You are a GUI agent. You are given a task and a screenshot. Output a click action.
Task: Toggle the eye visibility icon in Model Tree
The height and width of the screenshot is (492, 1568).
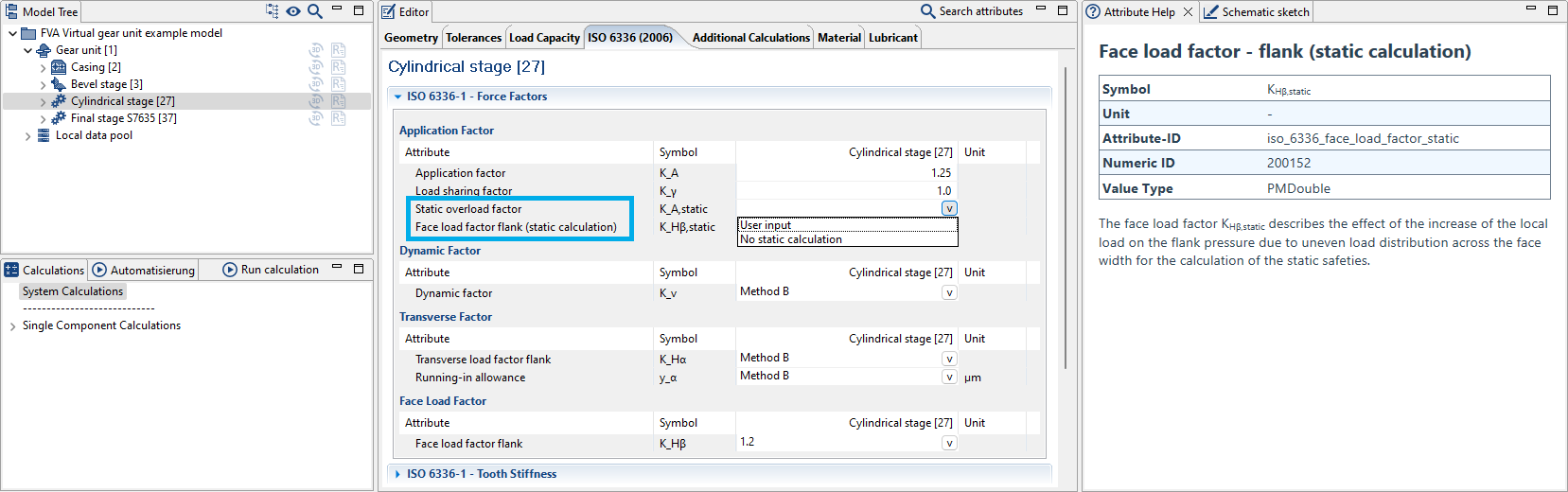click(x=293, y=11)
